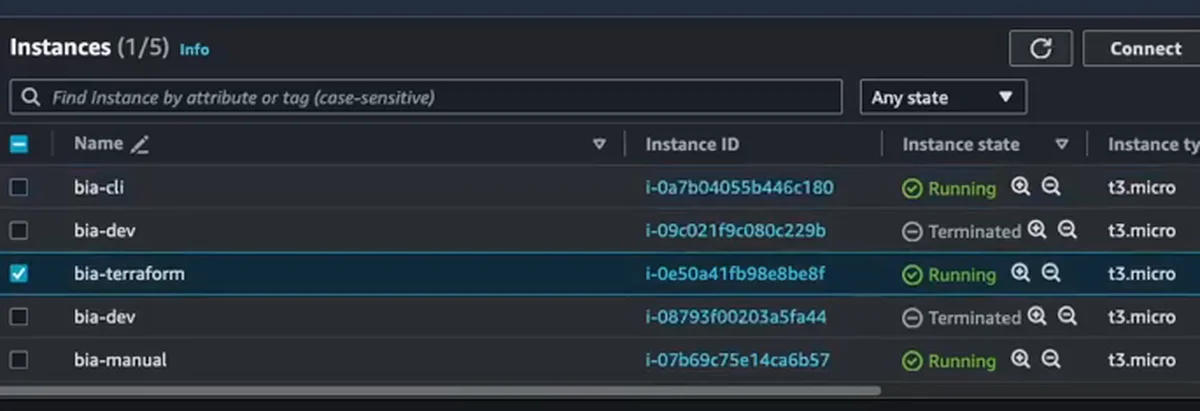Toggle the select-all header checkbox
Image resolution: width=1200 pixels, height=411 pixels.
click(19, 144)
